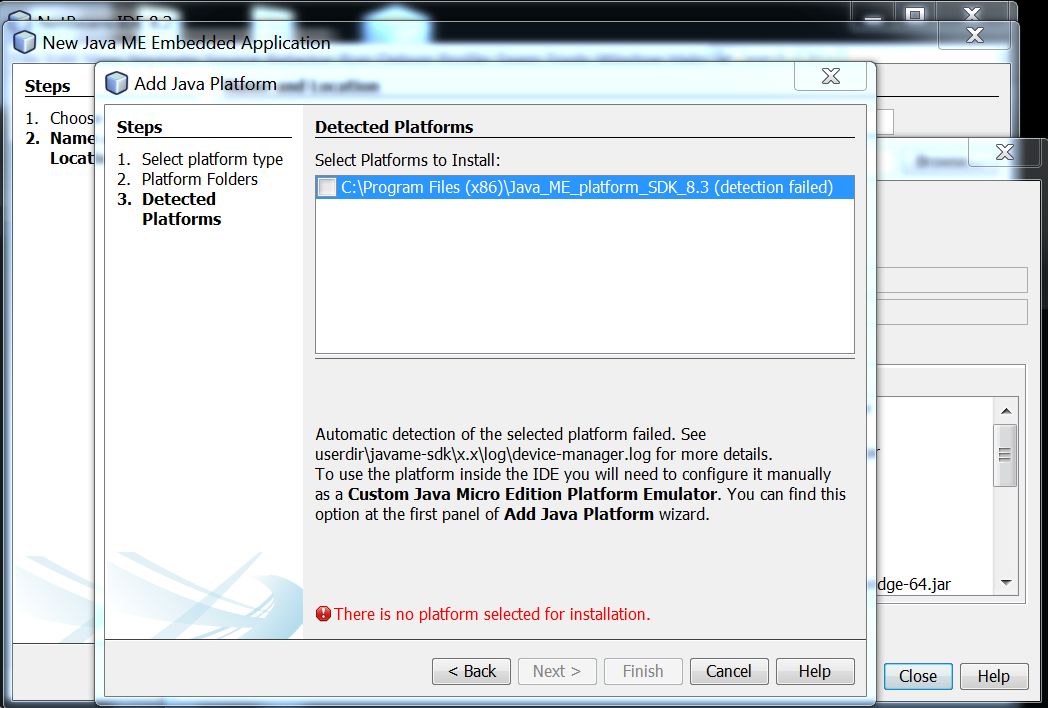Image resolution: width=1048 pixels, height=708 pixels.
Task: Cancel the Add Java Platform wizard
Action: pyautogui.click(x=729, y=671)
